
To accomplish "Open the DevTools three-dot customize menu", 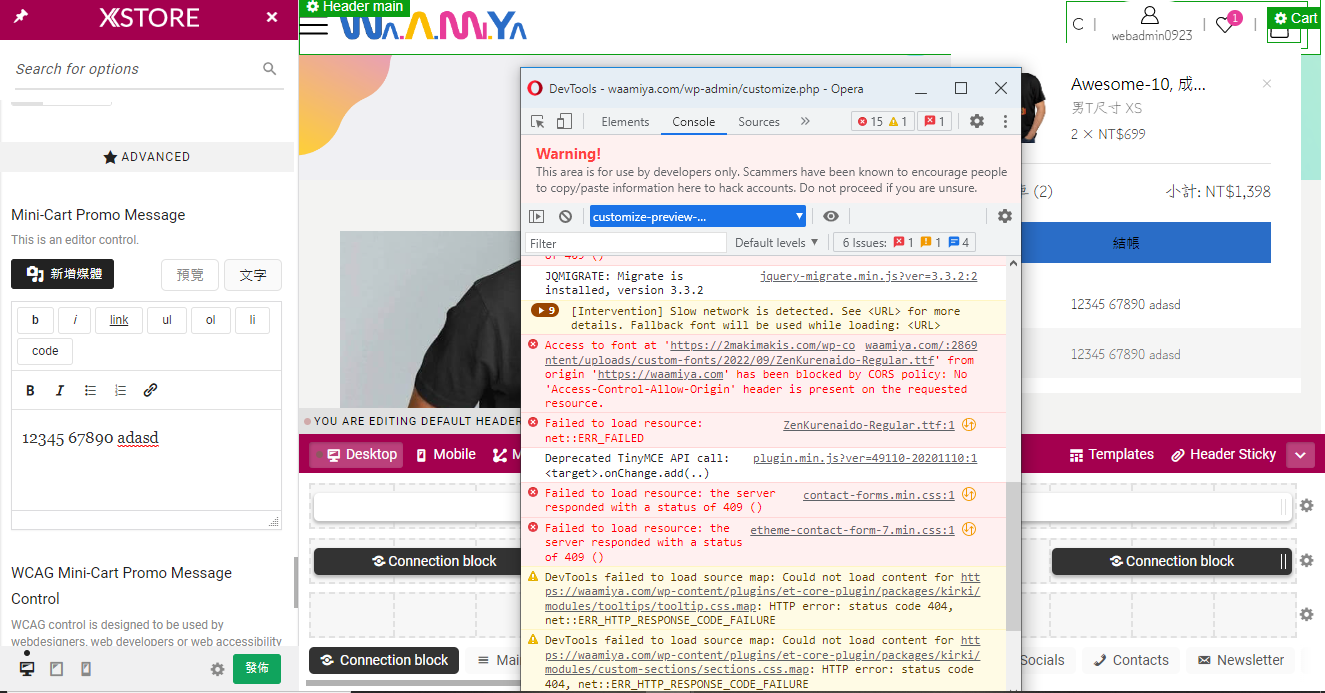I will pos(1005,121).
